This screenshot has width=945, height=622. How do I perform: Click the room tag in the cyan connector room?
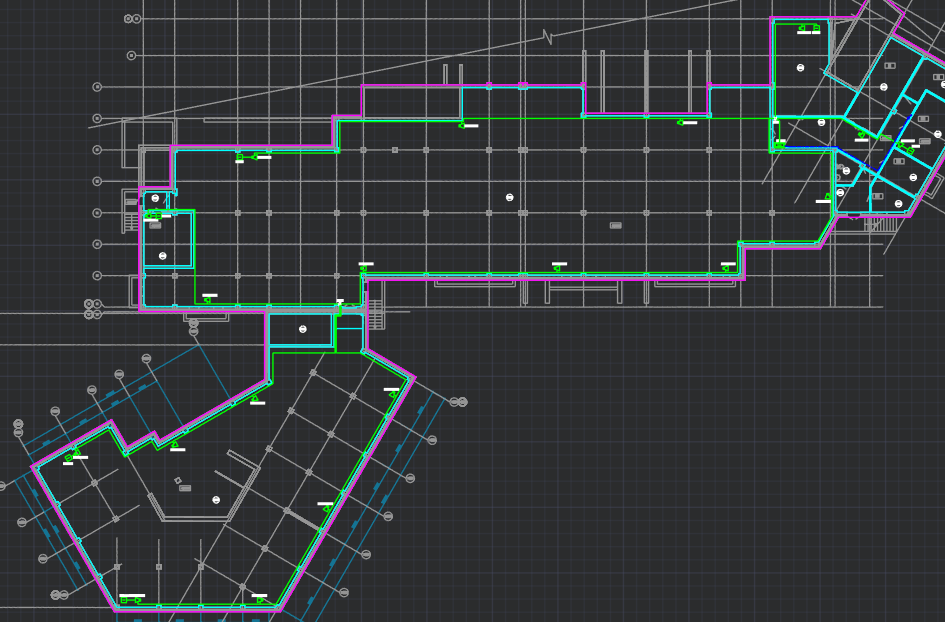303,329
